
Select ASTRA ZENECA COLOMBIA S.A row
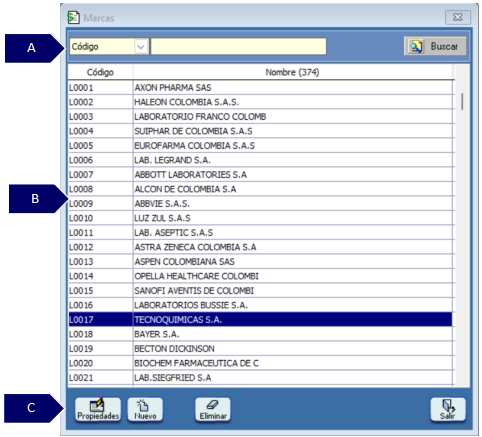[x=260, y=247]
